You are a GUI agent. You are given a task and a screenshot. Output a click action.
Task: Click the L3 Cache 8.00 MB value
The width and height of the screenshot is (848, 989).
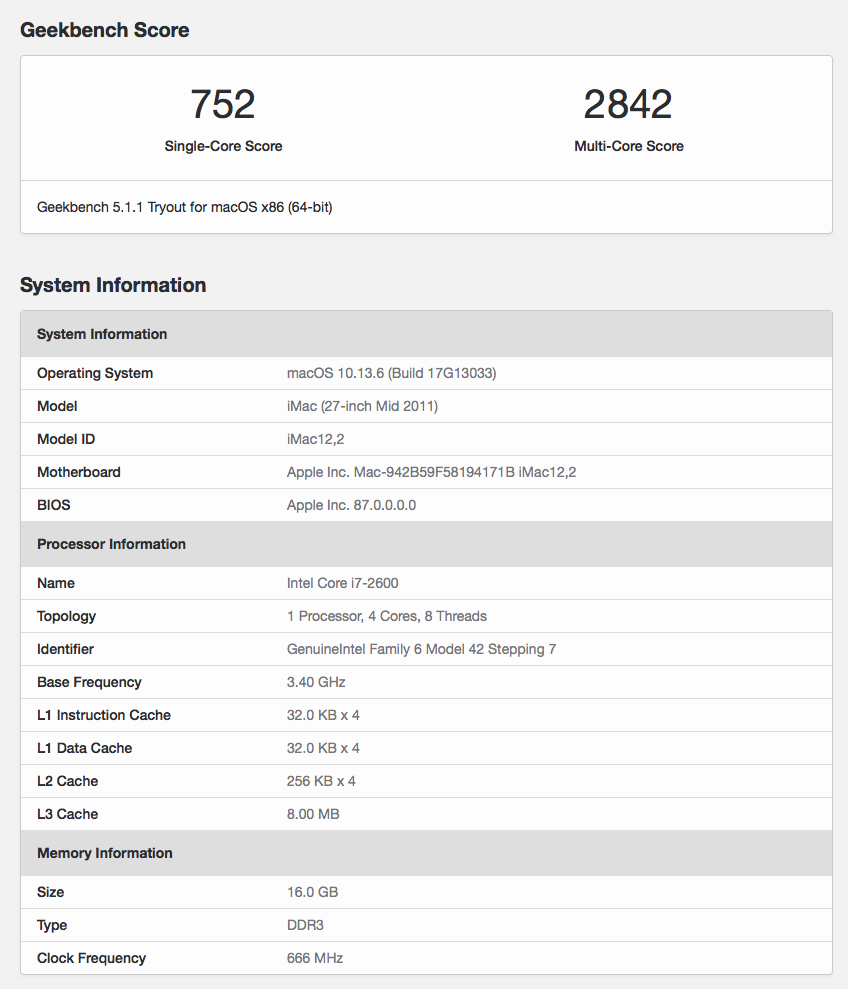tap(313, 814)
